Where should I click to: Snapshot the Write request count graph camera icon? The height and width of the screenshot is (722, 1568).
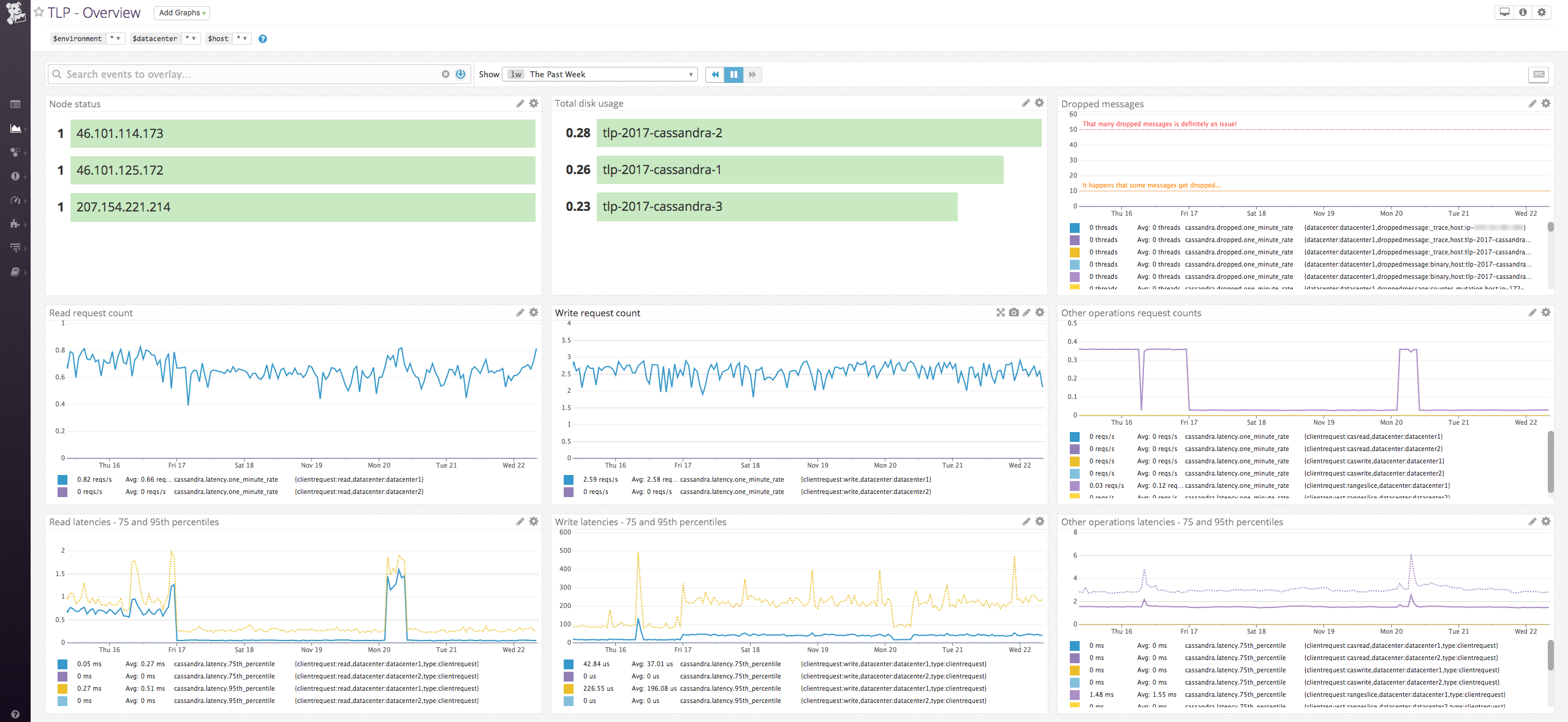pyautogui.click(x=1013, y=313)
